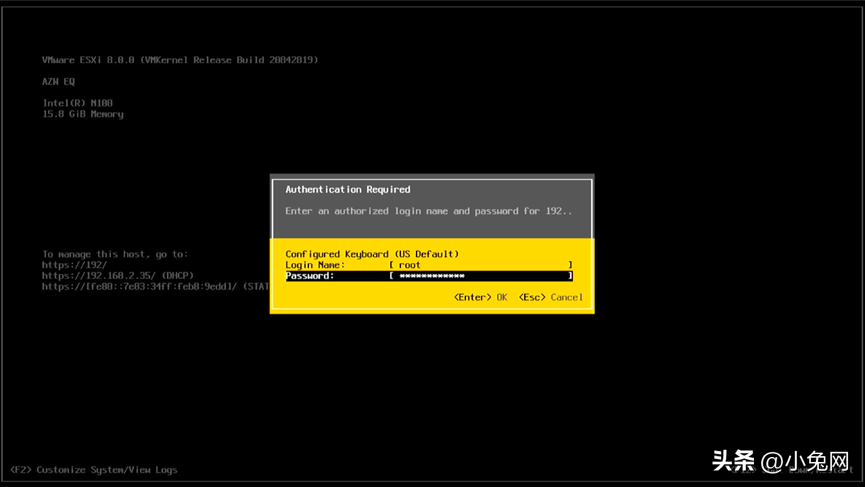
Task: Select F2 Customize System/View Logs option
Action: 94,470
